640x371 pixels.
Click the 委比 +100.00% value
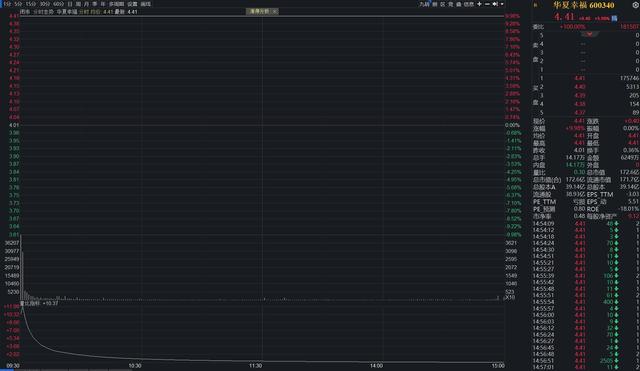click(x=572, y=27)
